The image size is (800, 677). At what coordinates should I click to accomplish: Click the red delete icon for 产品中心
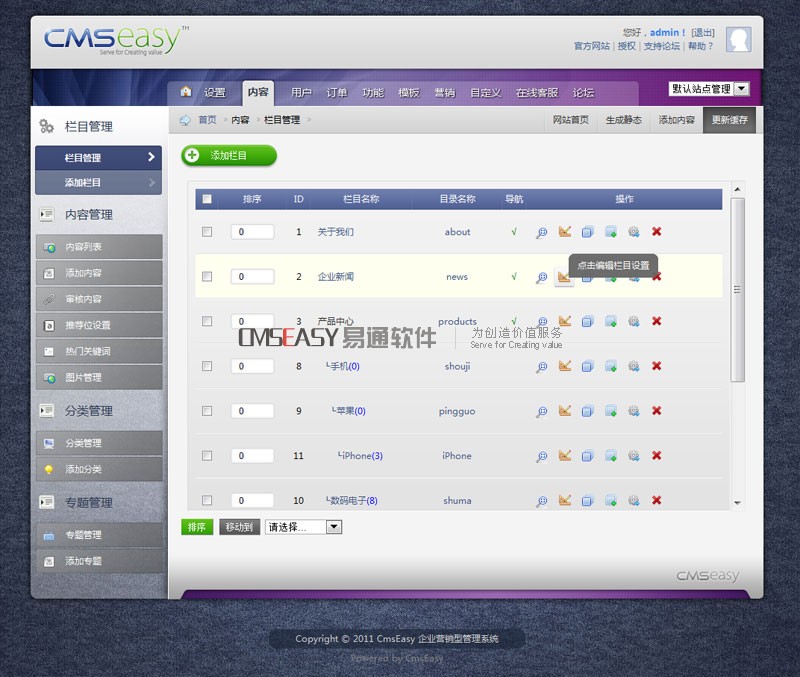[x=657, y=321]
